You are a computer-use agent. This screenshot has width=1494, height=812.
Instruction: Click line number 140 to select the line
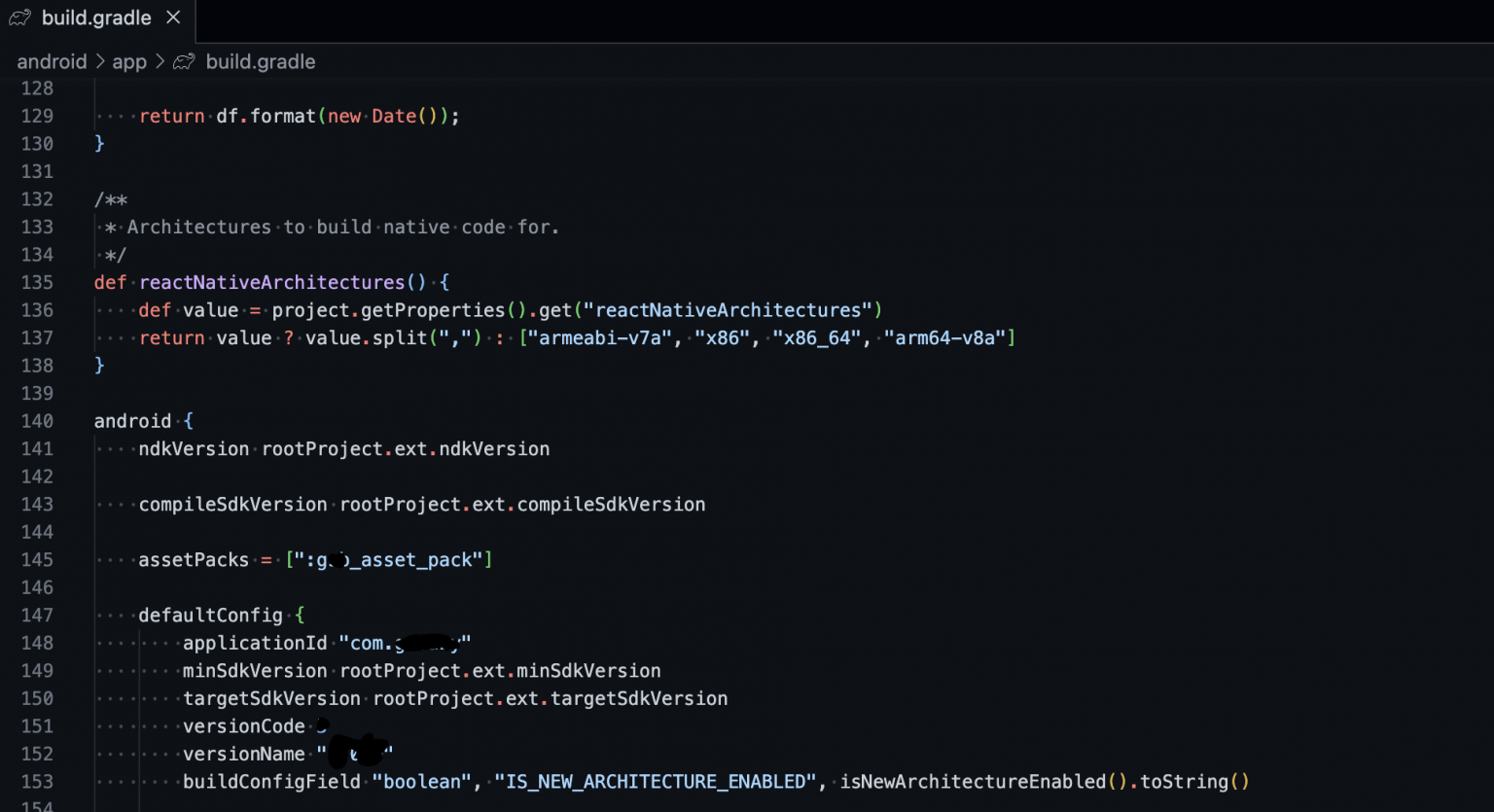pos(37,420)
